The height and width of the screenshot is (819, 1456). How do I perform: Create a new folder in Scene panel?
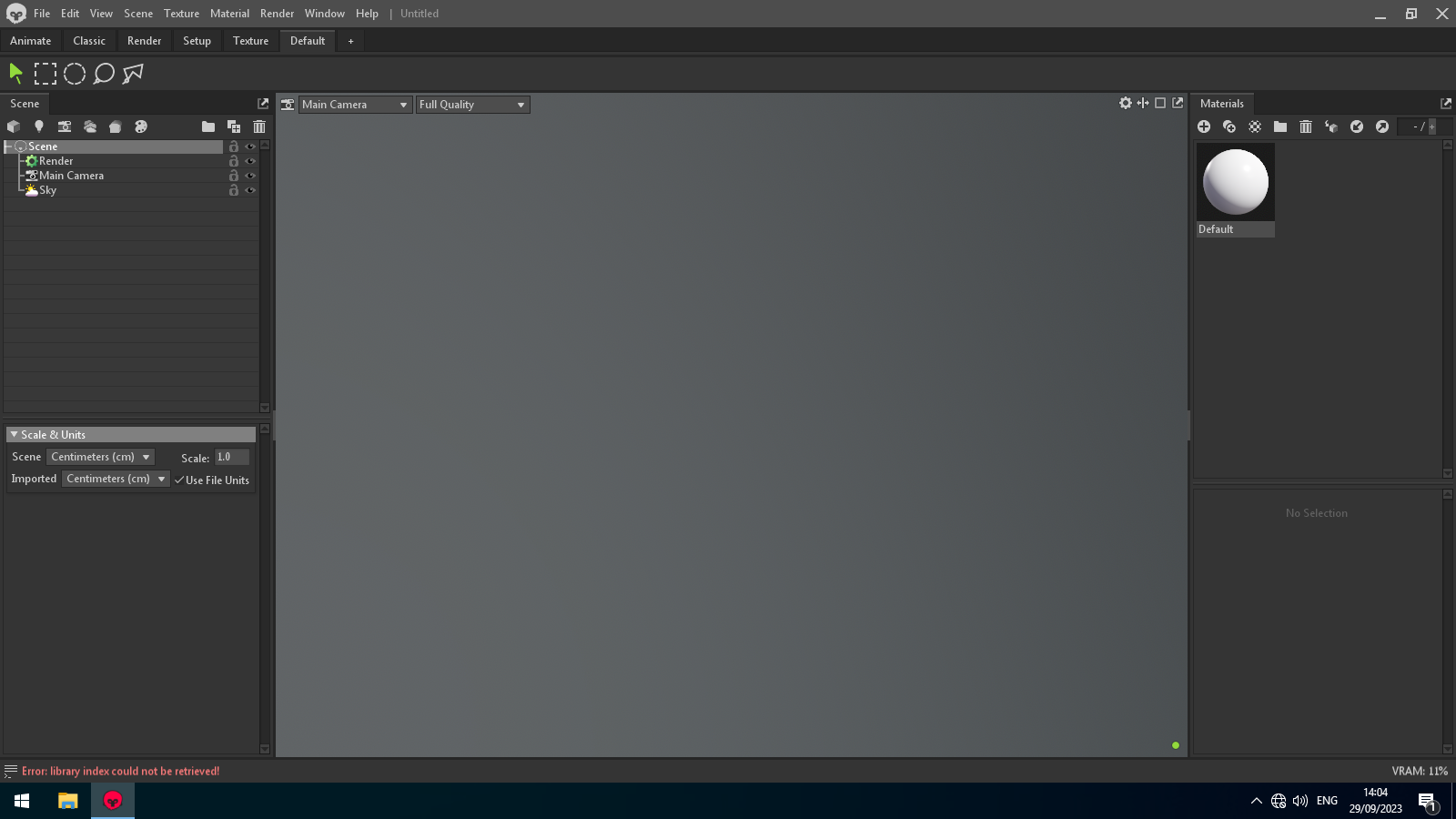pos(208,126)
